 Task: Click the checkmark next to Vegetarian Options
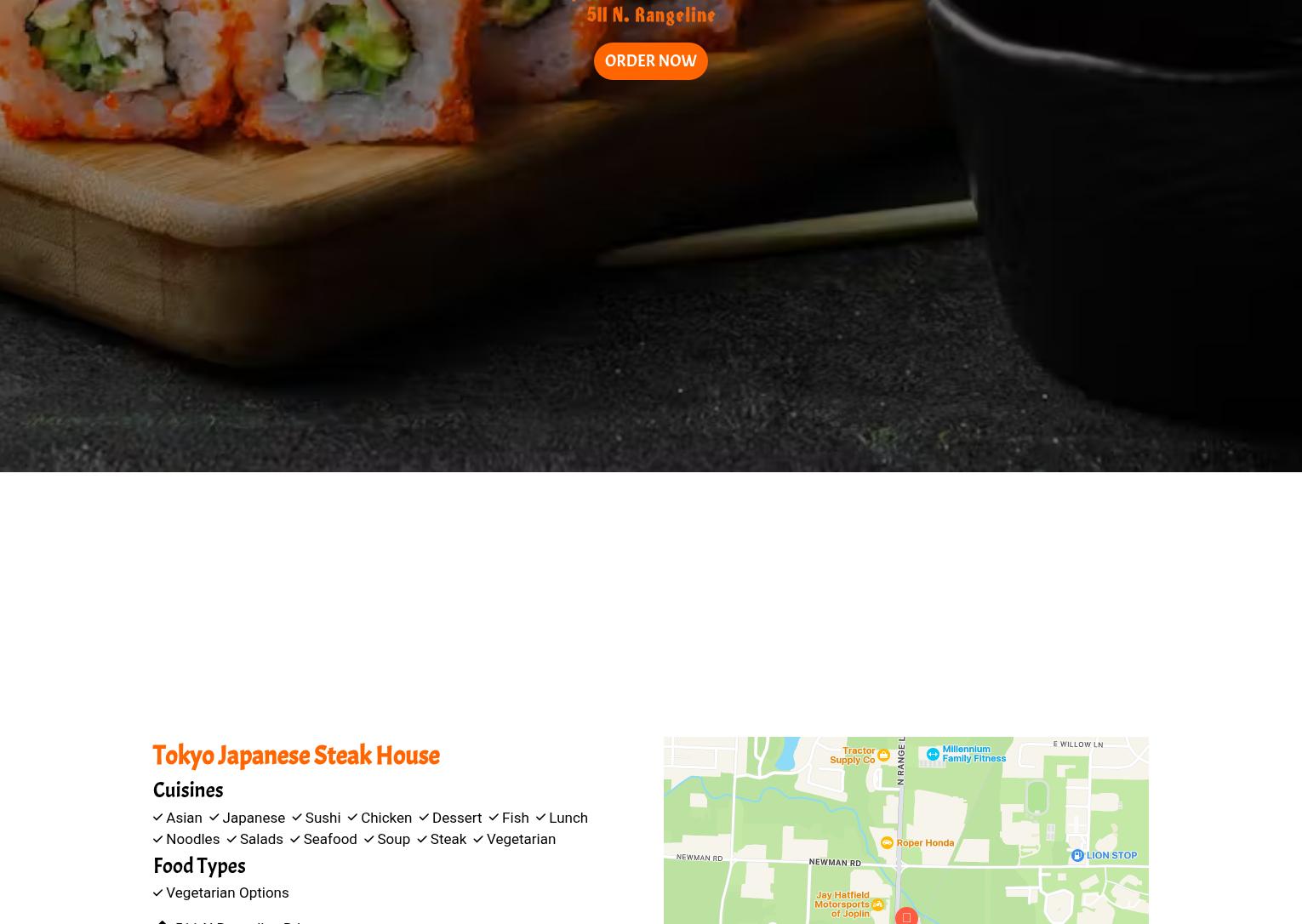(157, 893)
